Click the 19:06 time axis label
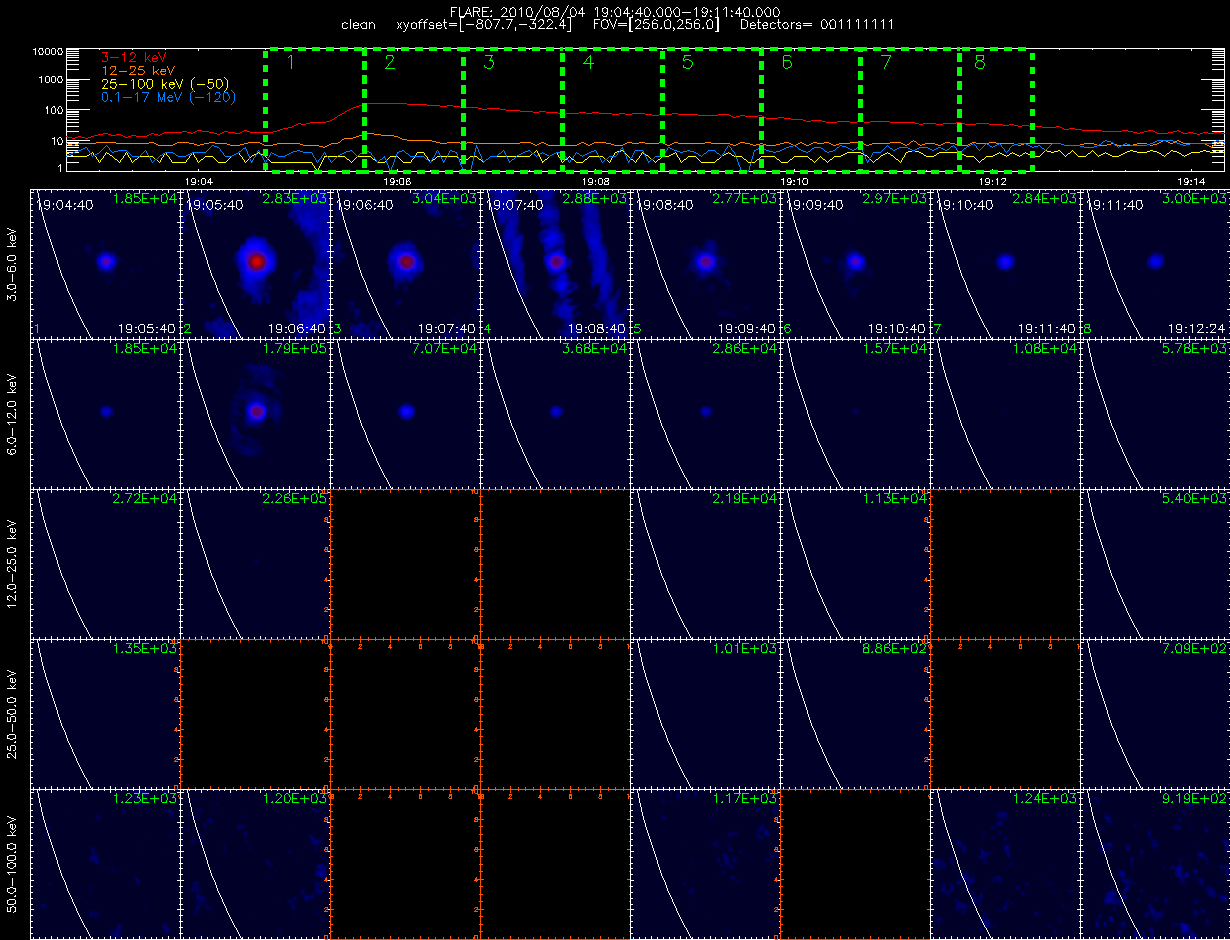 (x=397, y=181)
